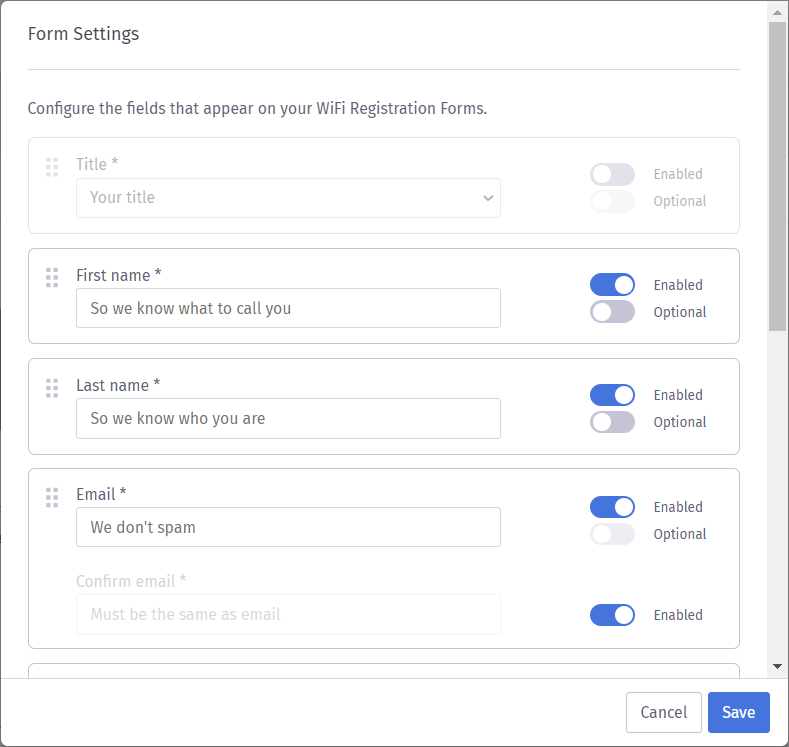The width and height of the screenshot is (789, 747).
Task: Disable the Last name Enabled switch
Action: pyautogui.click(x=612, y=395)
